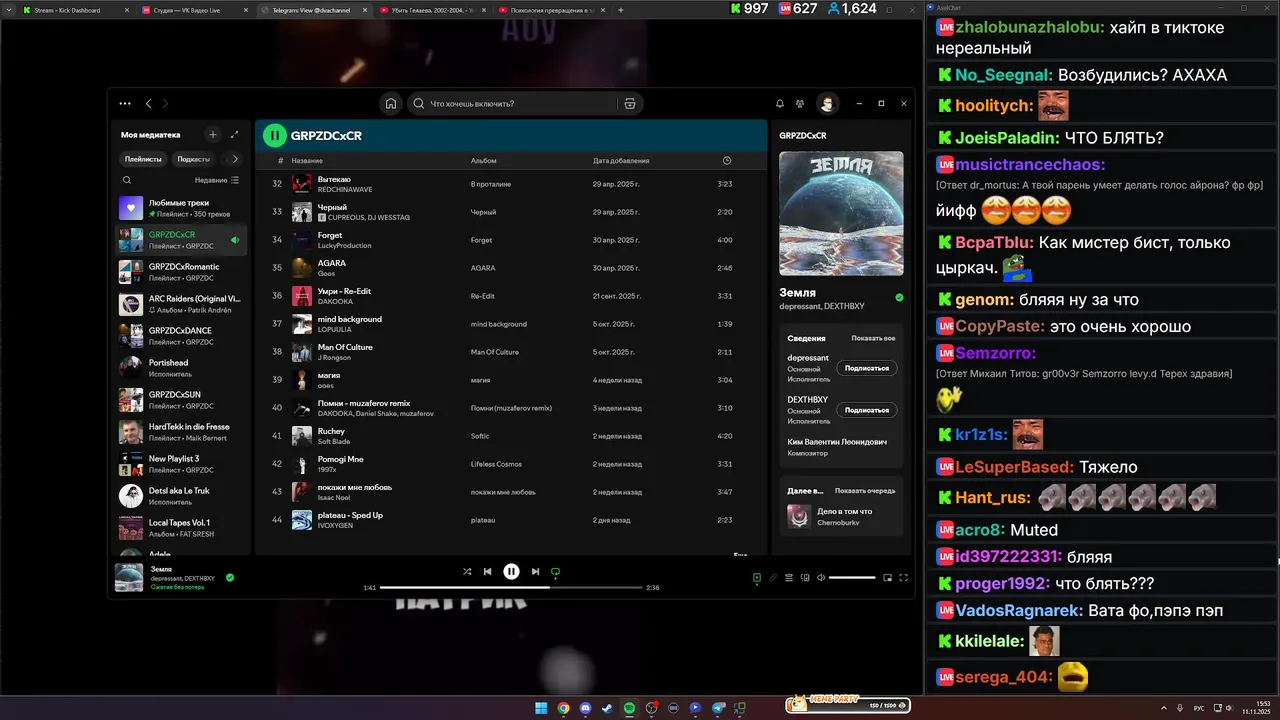Select the track Forget by LuckyProduction

pyautogui.click(x=511, y=240)
